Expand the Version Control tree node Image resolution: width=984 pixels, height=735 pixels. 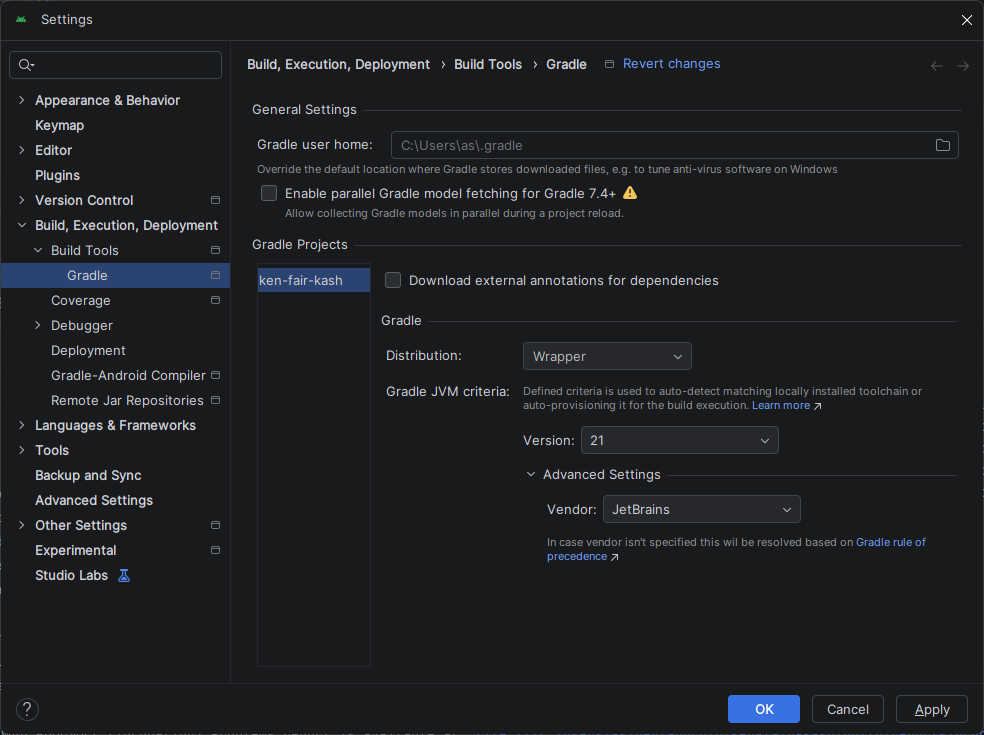coord(22,200)
